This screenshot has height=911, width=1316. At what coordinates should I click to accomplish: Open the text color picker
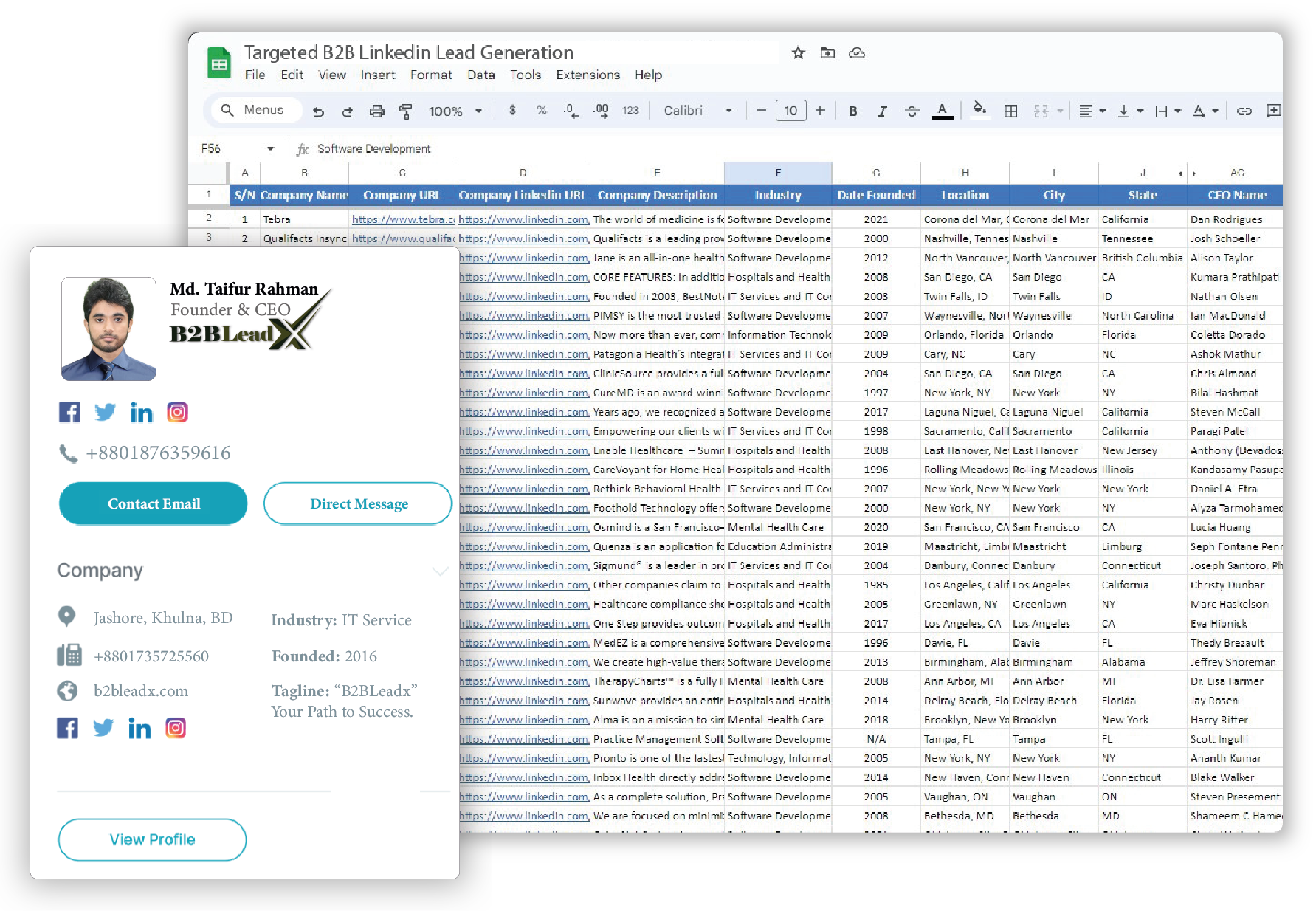pos(943,111)
